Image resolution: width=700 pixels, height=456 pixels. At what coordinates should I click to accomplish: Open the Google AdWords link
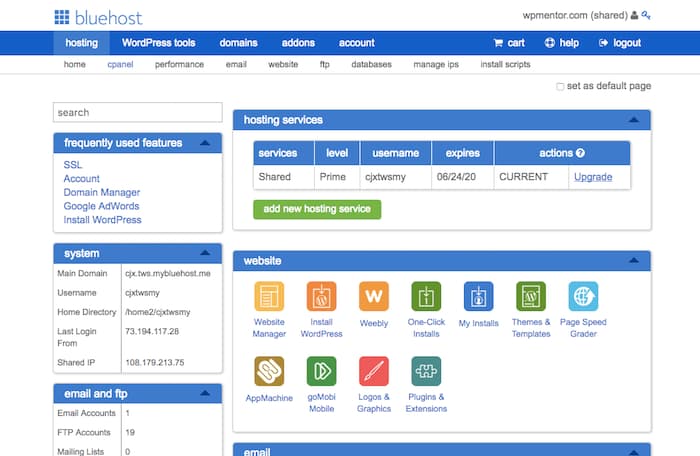[101, 206]
